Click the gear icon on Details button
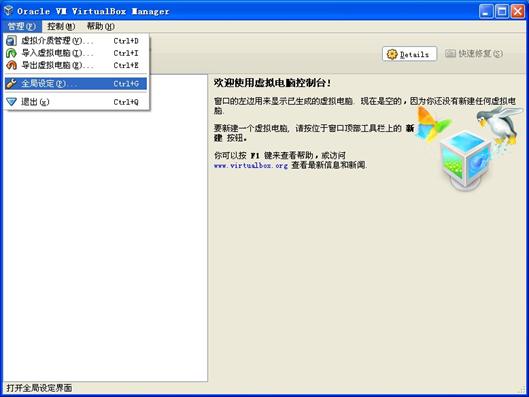This screenshot has width=529, height=397. click(392, 54)
